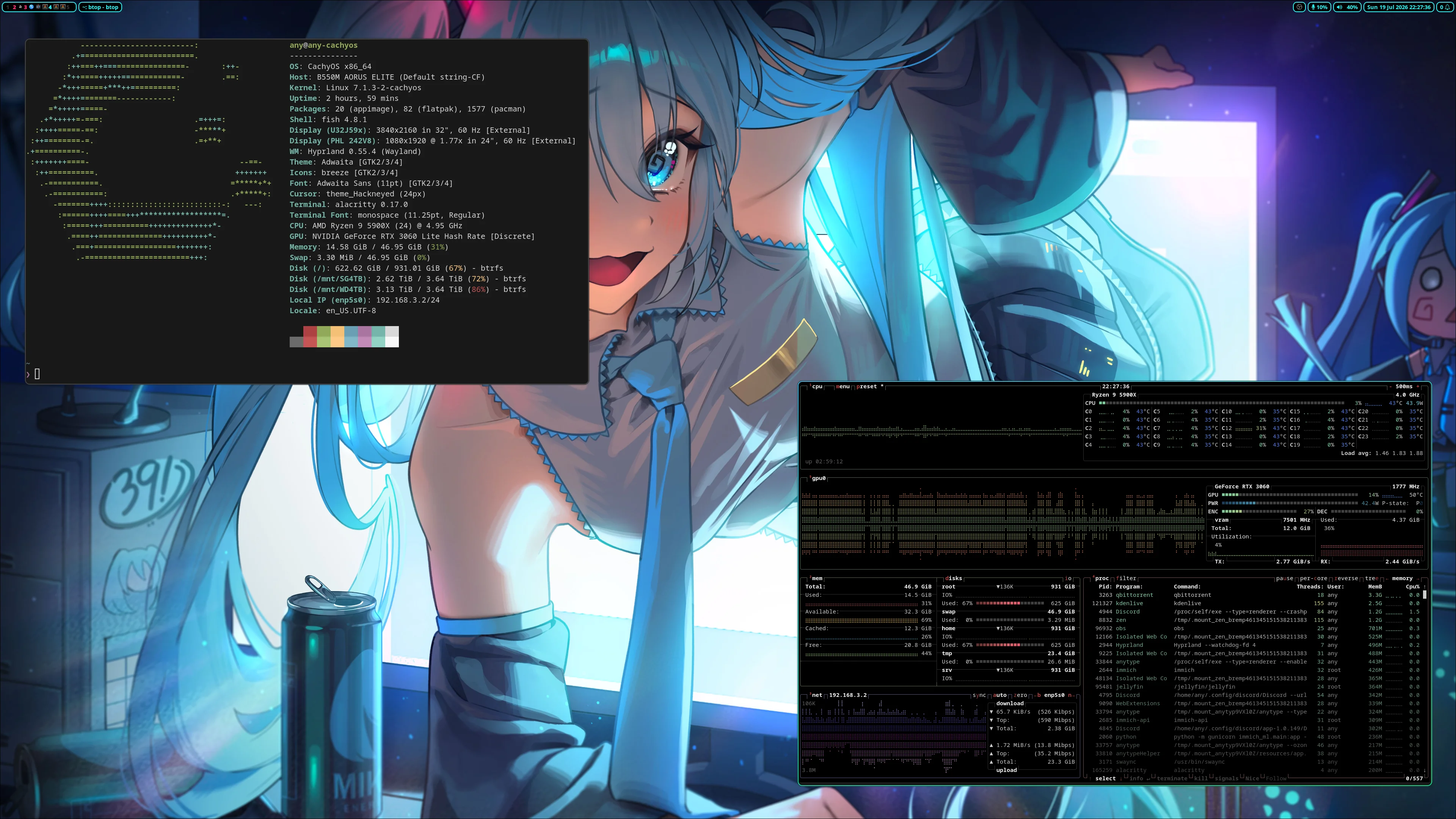This screenshot has height=819, width=1456.
Task: Open the OBS tray icon
Action: pos(1299,7)
